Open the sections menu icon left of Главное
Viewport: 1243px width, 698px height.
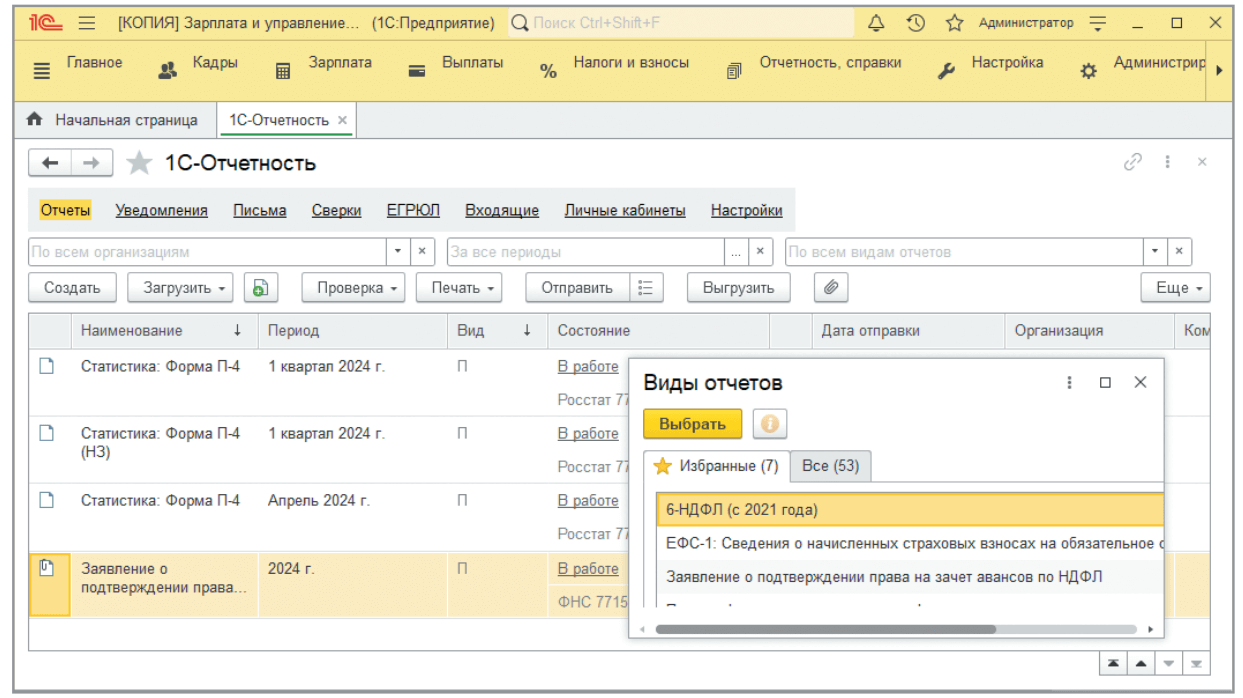coord(41,71)
